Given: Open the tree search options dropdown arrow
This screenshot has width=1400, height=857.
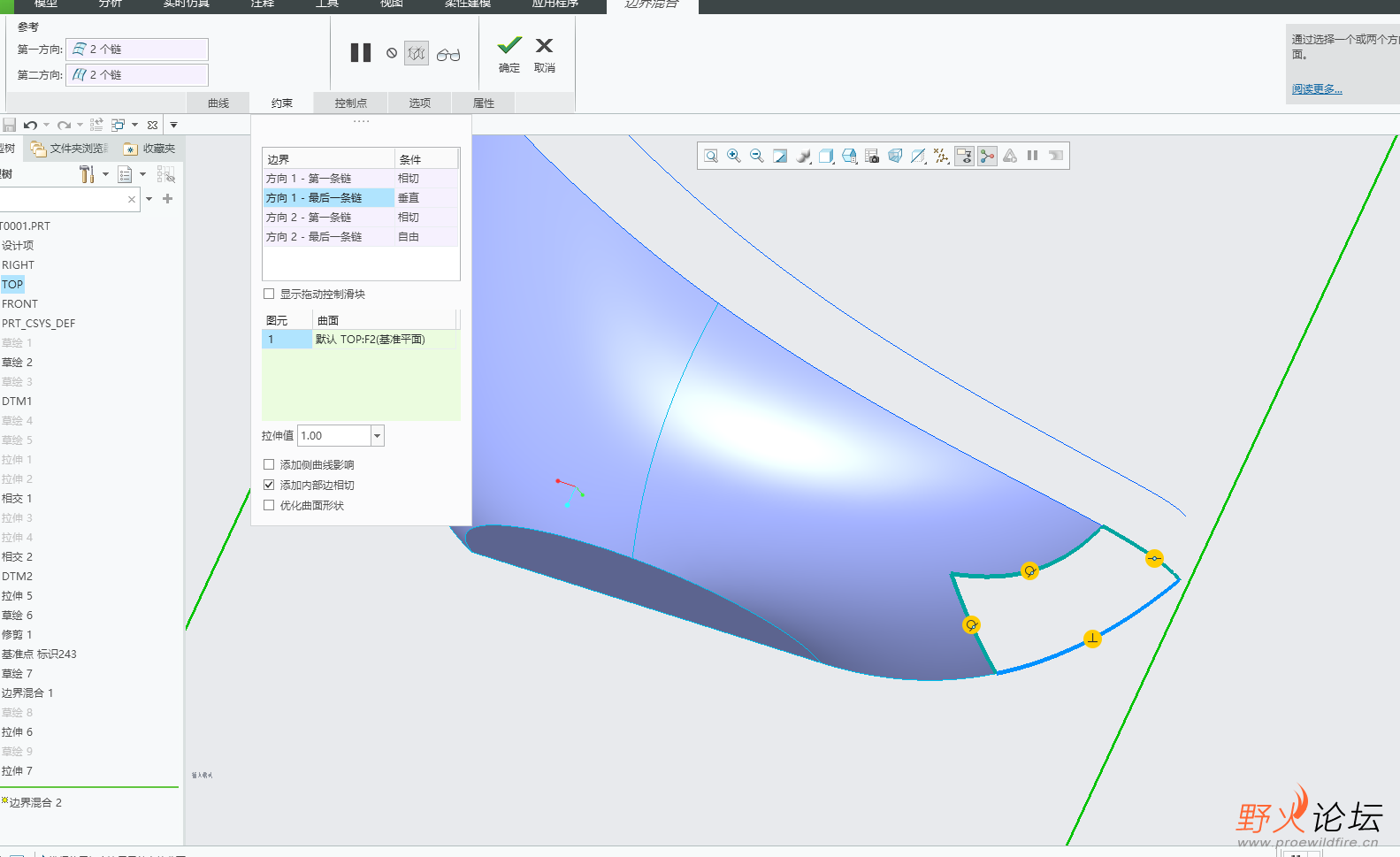Looking at the screenshot, I should (x=149, y=199).
